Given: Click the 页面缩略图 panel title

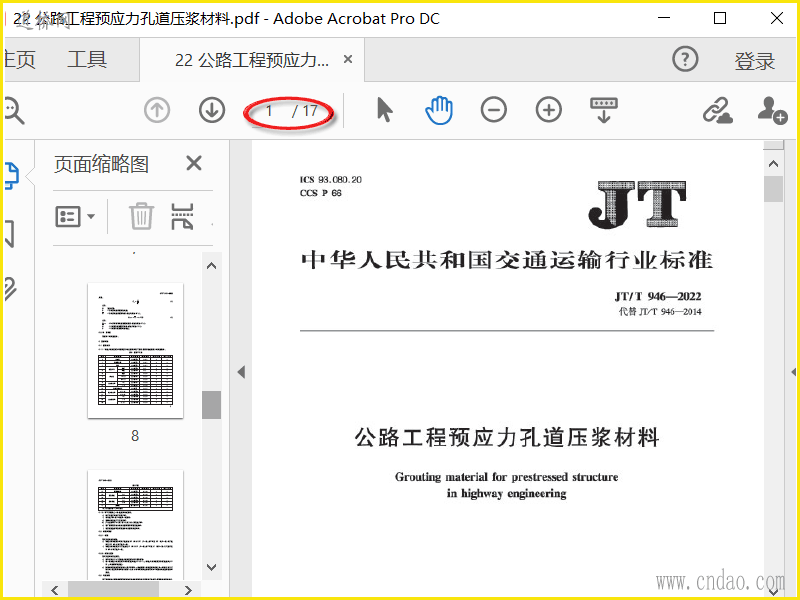Looking at the screenshot, I should [102, 164].
